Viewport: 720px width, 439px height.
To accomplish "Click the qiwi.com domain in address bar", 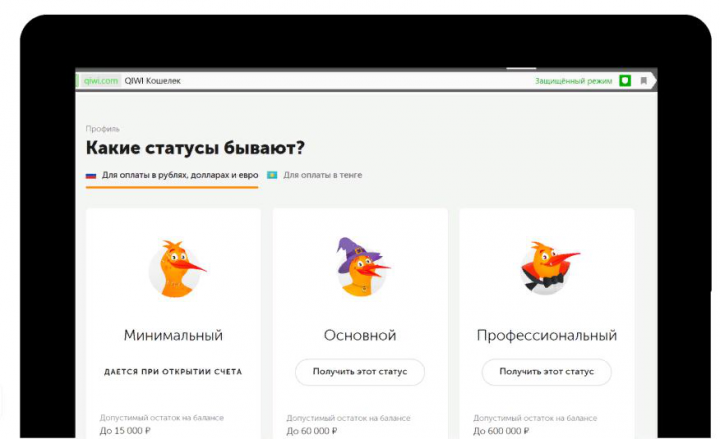I will coord(101,81).
